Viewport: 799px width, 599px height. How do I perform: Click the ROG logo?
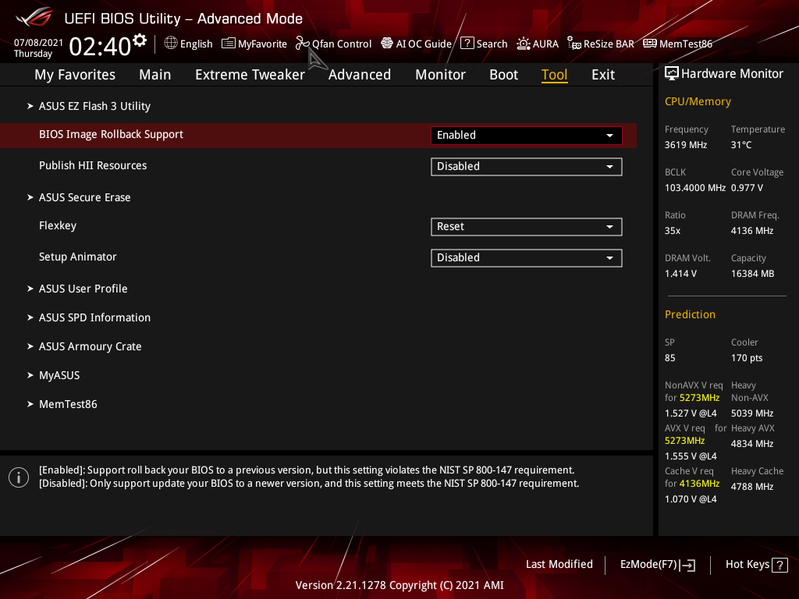34,17
